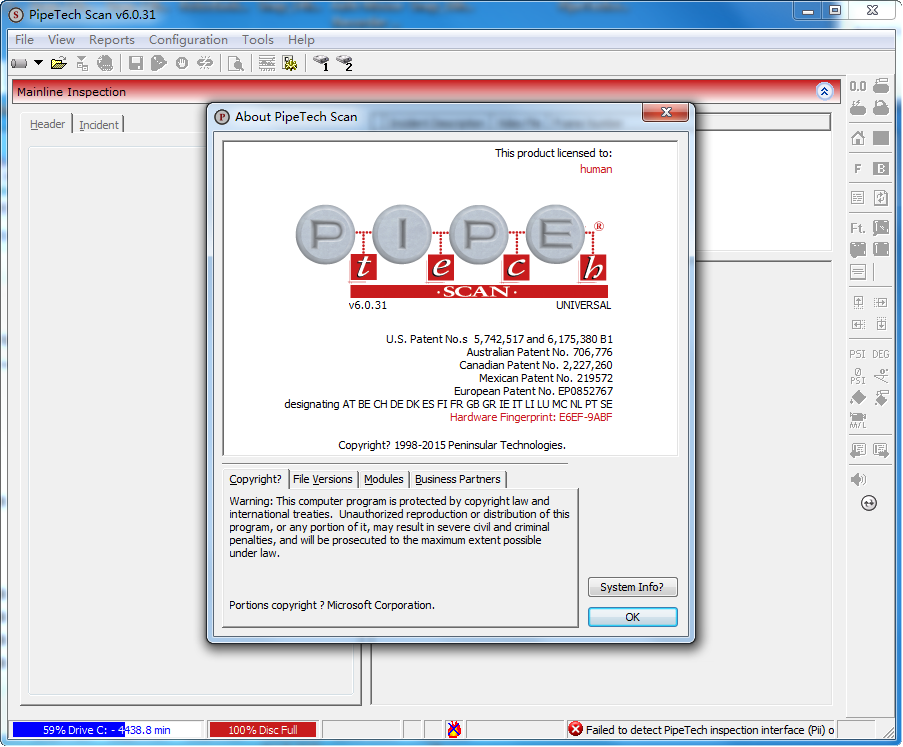Screen dimensions: 903x747
Task: Click the floppy disk save icon
Action: click(136, 63)
